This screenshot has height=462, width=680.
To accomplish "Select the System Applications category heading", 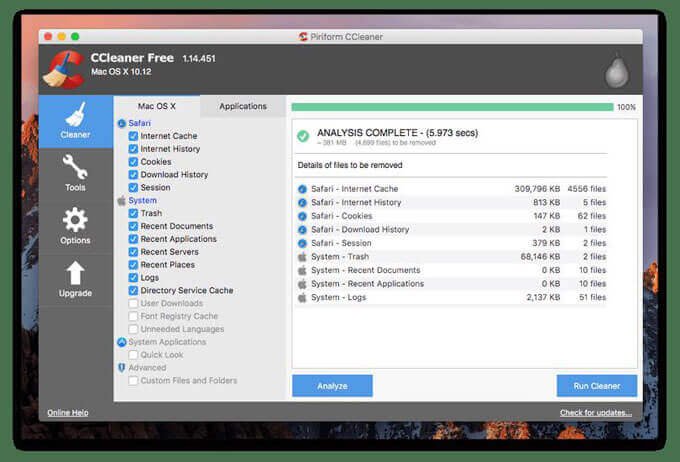I will point(167,342).
